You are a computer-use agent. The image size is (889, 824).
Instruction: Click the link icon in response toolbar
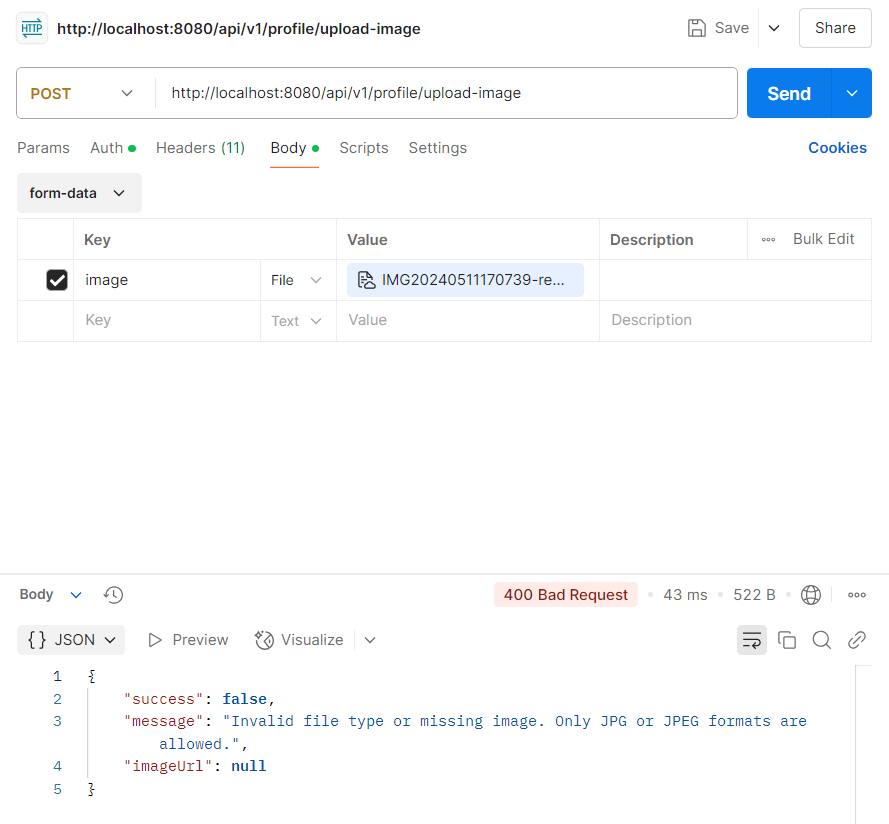(x=856, y=640)
